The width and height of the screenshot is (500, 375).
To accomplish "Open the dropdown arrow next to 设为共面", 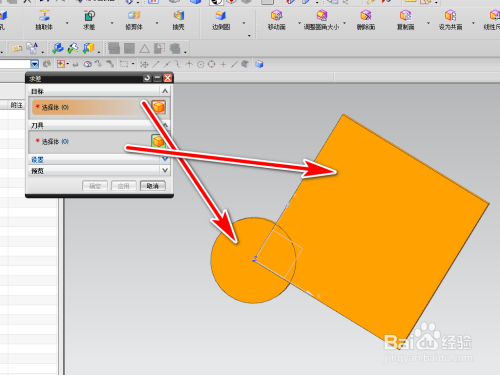I will pos(473,23).
